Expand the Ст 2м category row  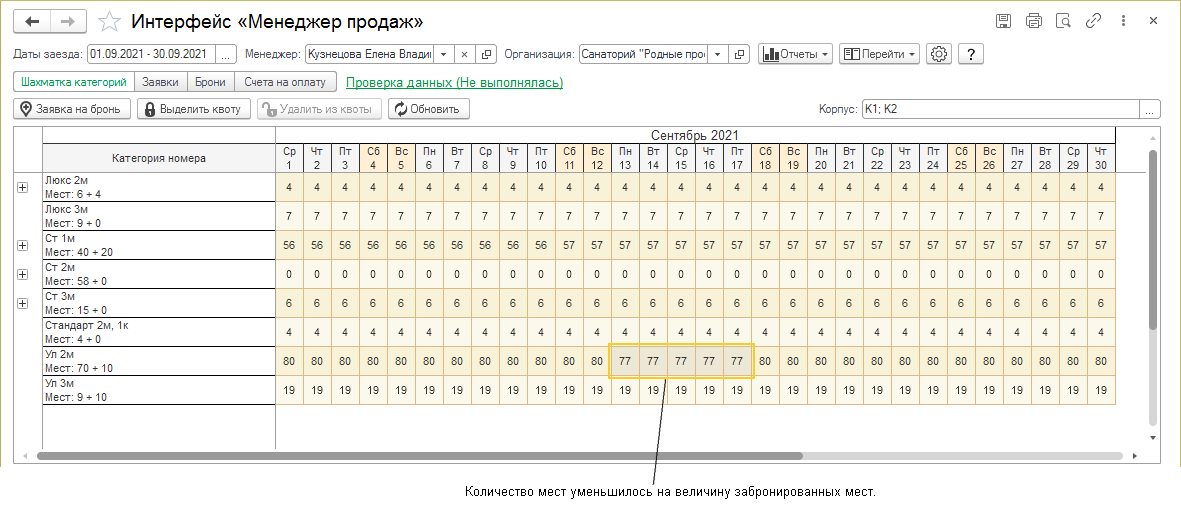pos(22,274)
